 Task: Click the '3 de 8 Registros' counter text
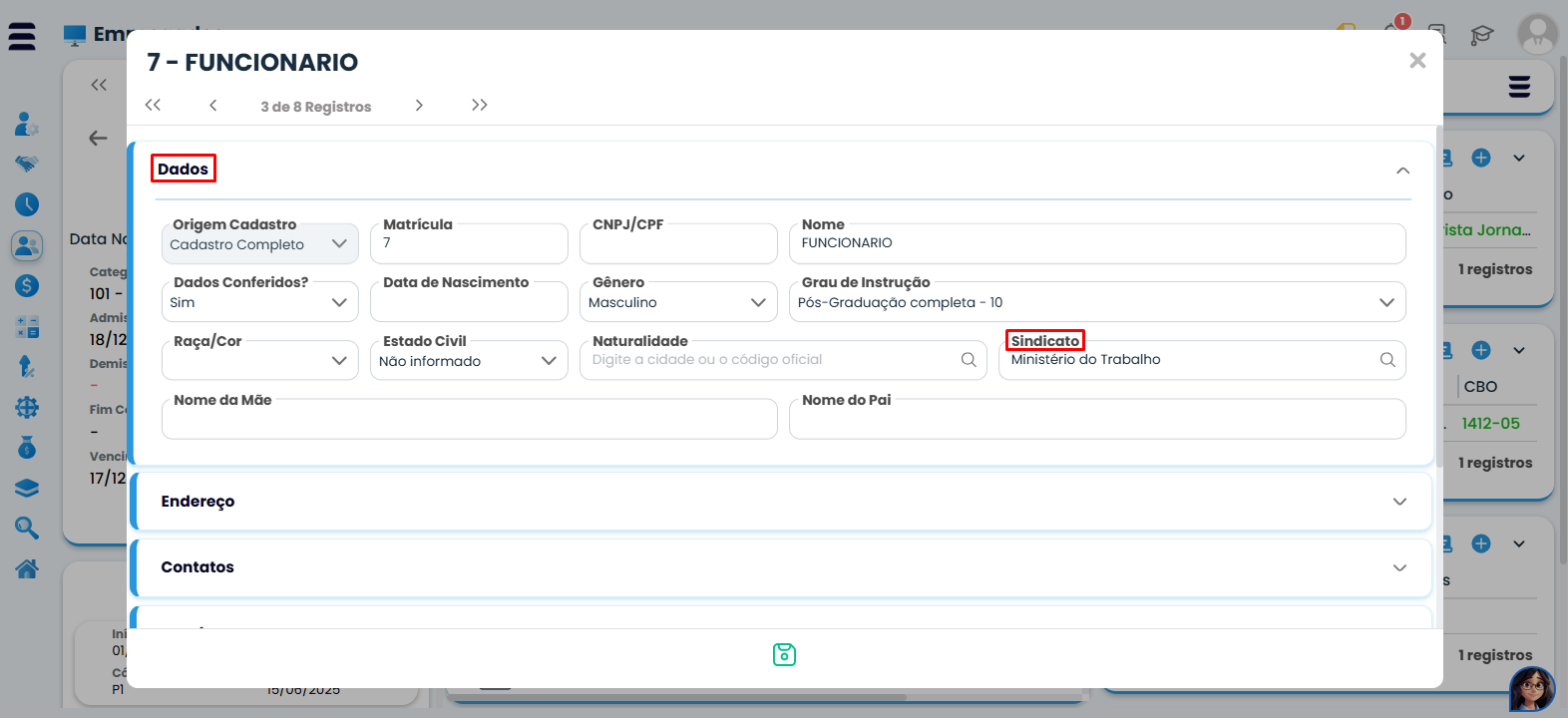[x=316, y=107]
